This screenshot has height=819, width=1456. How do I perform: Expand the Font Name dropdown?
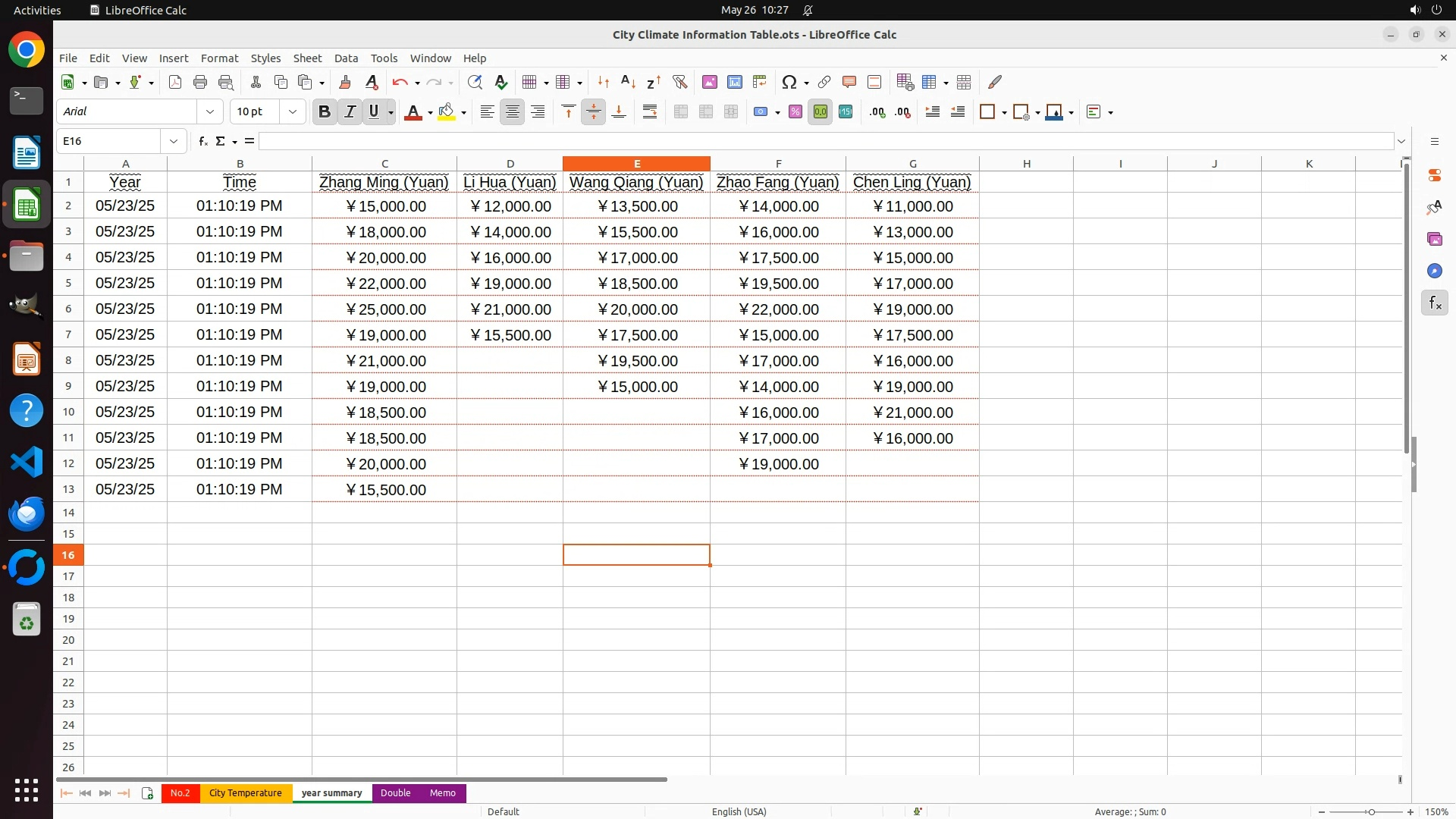(x=210, y=111)
